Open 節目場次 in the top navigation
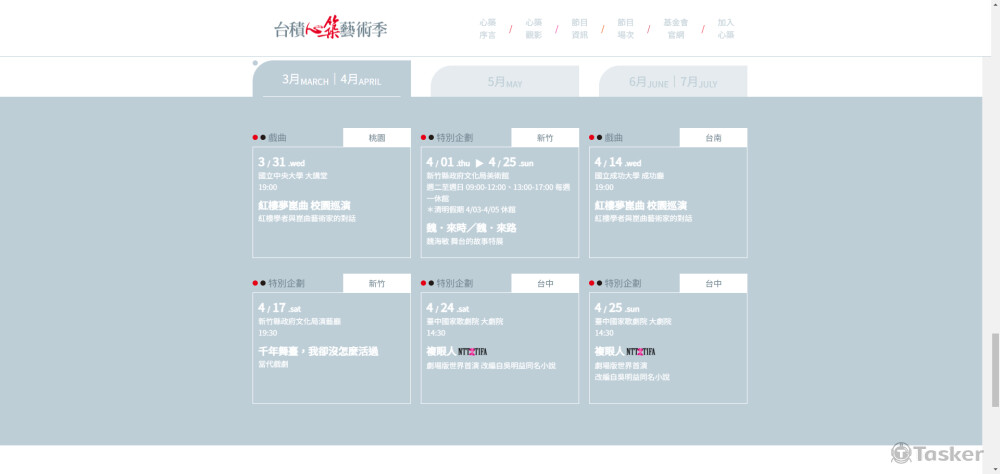 [625, 28]
